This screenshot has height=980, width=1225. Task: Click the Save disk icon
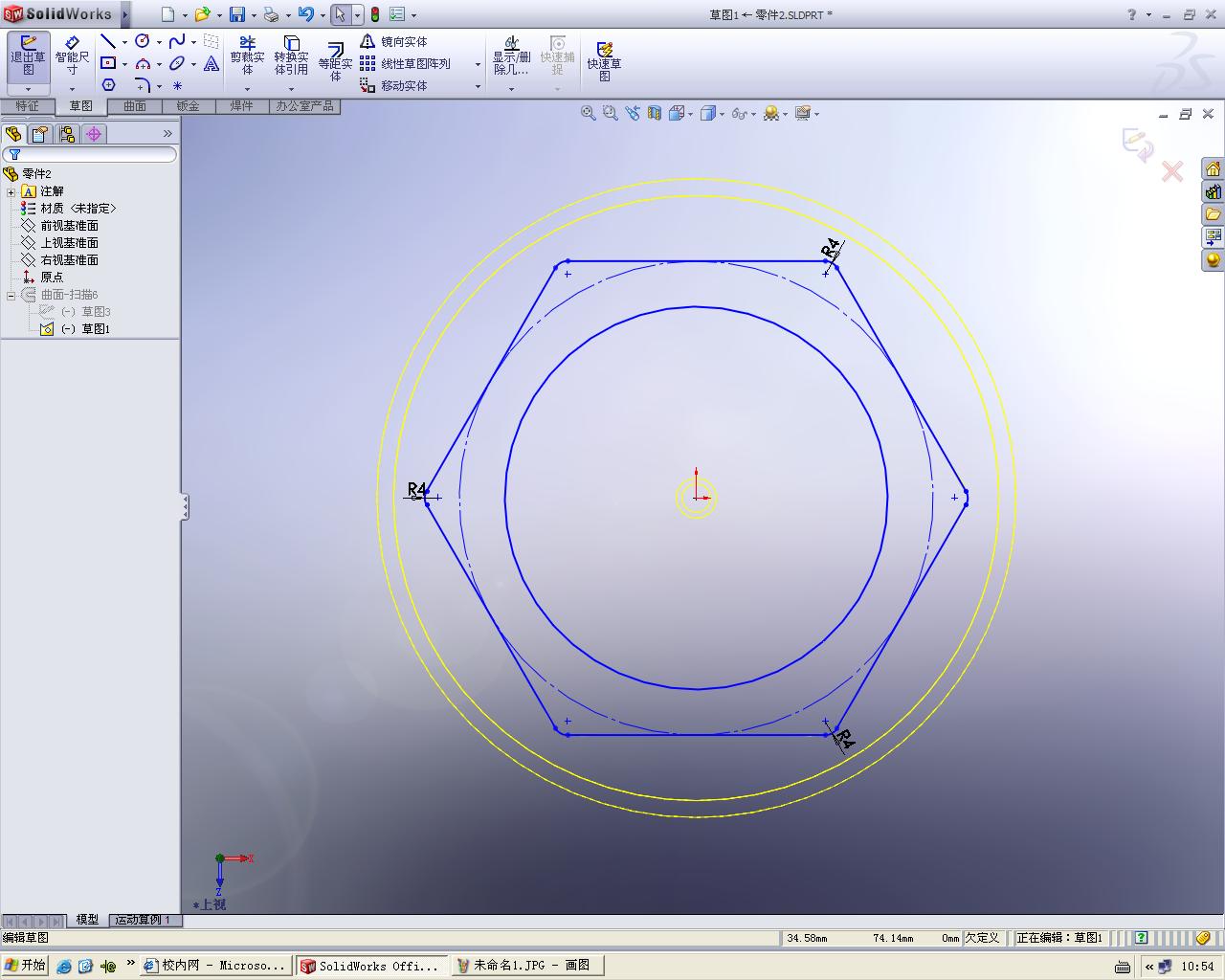coord(236,14)
